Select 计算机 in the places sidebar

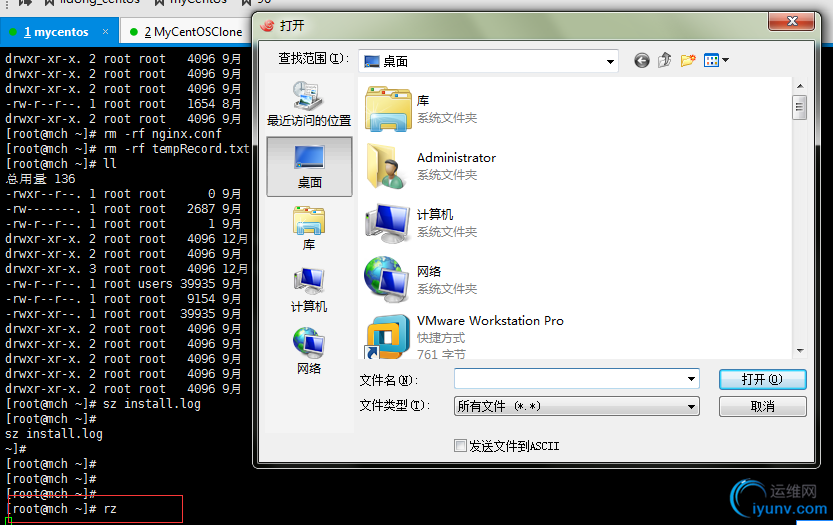pyautogui.click(x=309, y=290)
